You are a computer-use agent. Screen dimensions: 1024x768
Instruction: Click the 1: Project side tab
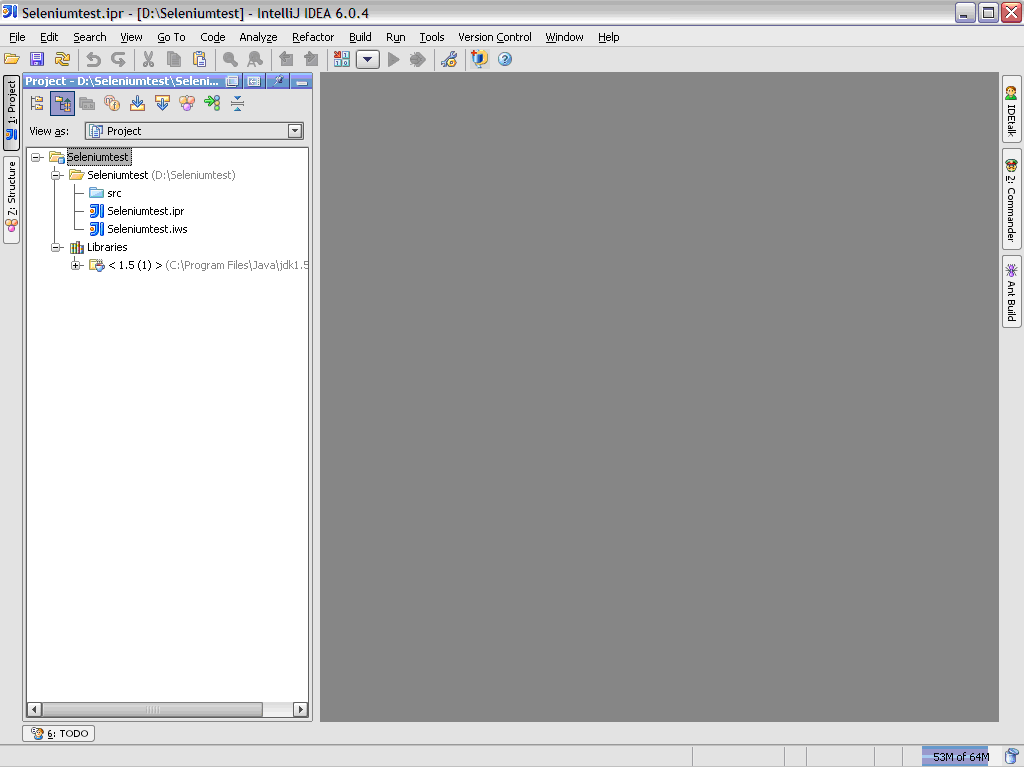[x=12, y=113]
